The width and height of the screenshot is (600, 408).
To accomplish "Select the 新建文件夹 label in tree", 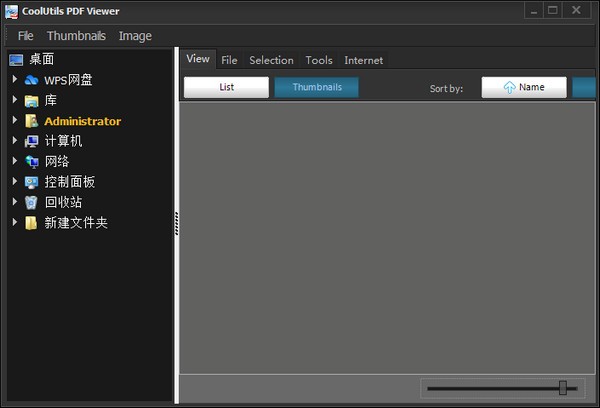I will pos(76,223).
